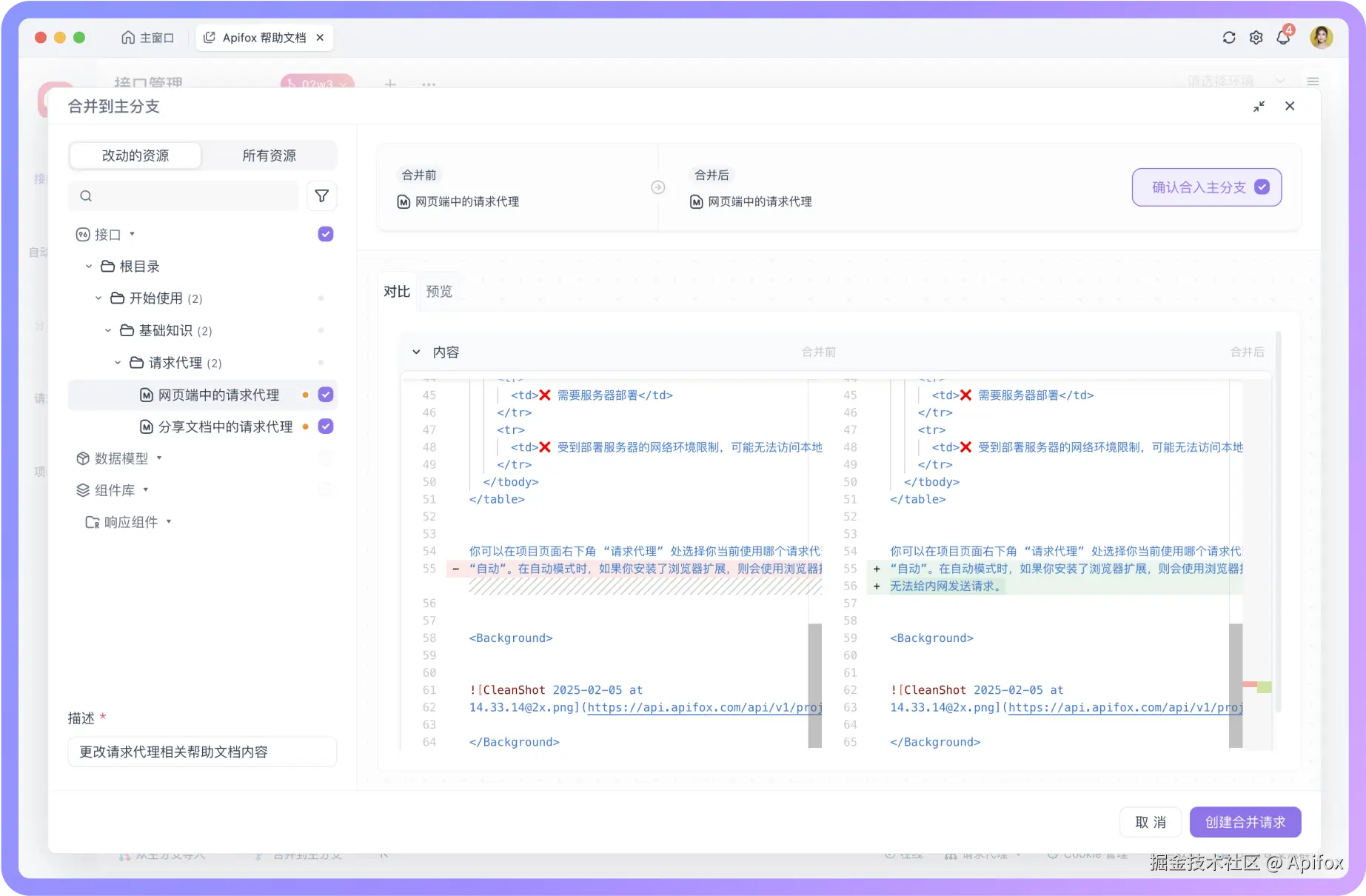Select the 数据模型 panel icon
The height and width of the screenshot is (896, 1366).
tap(82, 458)
